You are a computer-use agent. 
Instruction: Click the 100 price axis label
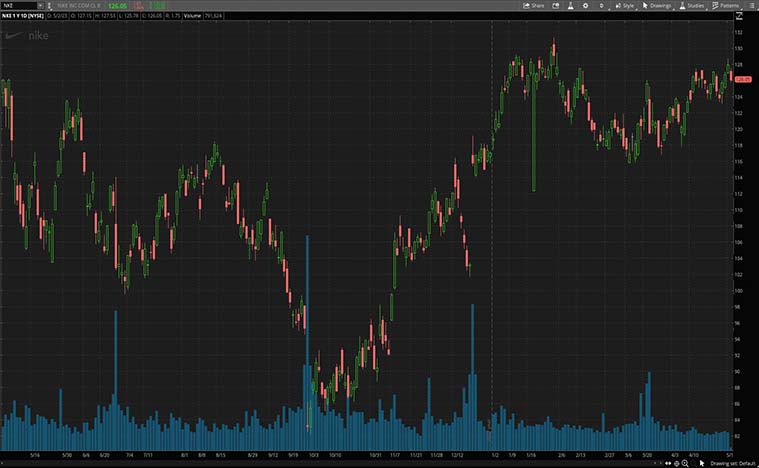[x=738, y=290]
